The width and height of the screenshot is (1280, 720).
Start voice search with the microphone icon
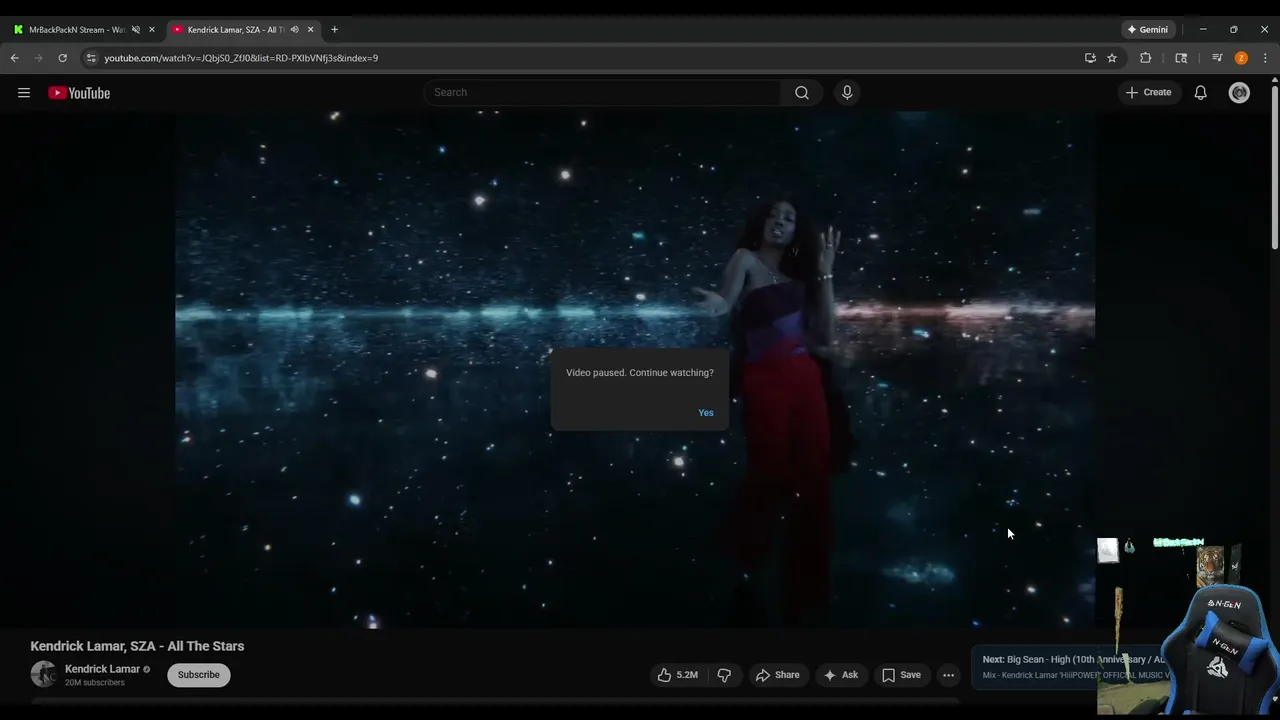pos(847,92)
